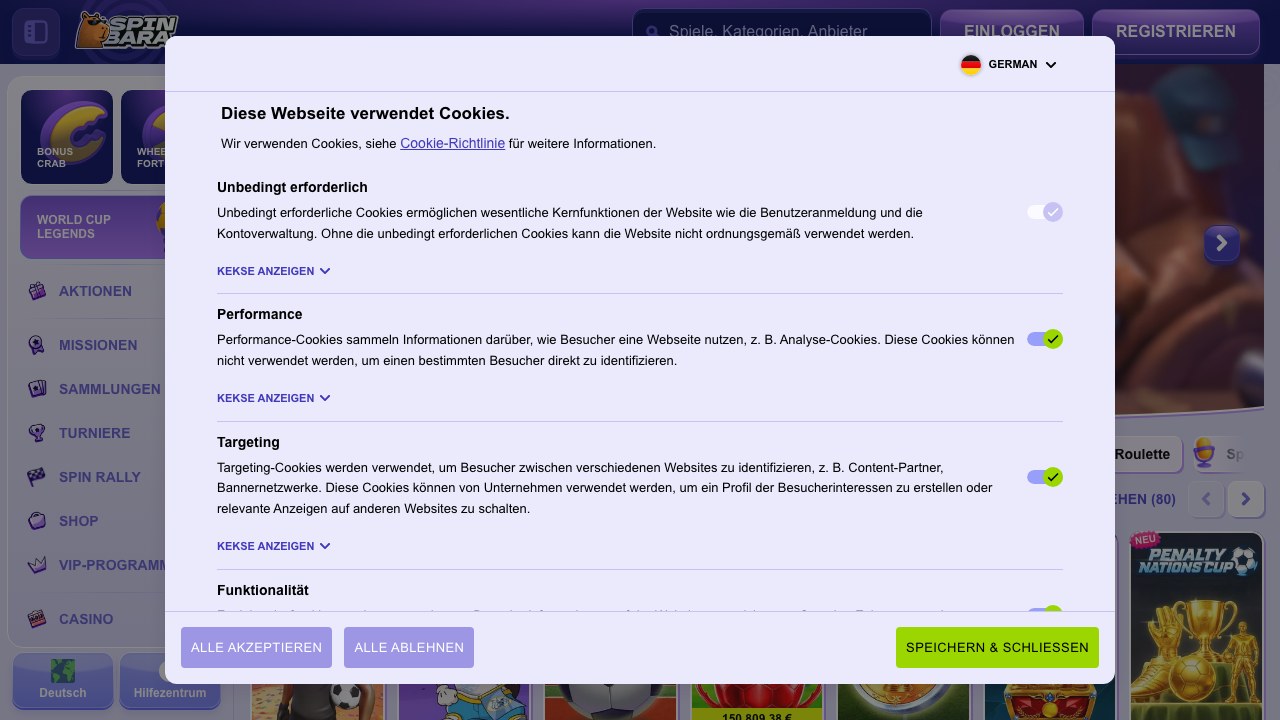This screenshot has width=1280, height=720.
Task: Expand Kekse anzeigen under Targeting
Action: click(274, 546)
